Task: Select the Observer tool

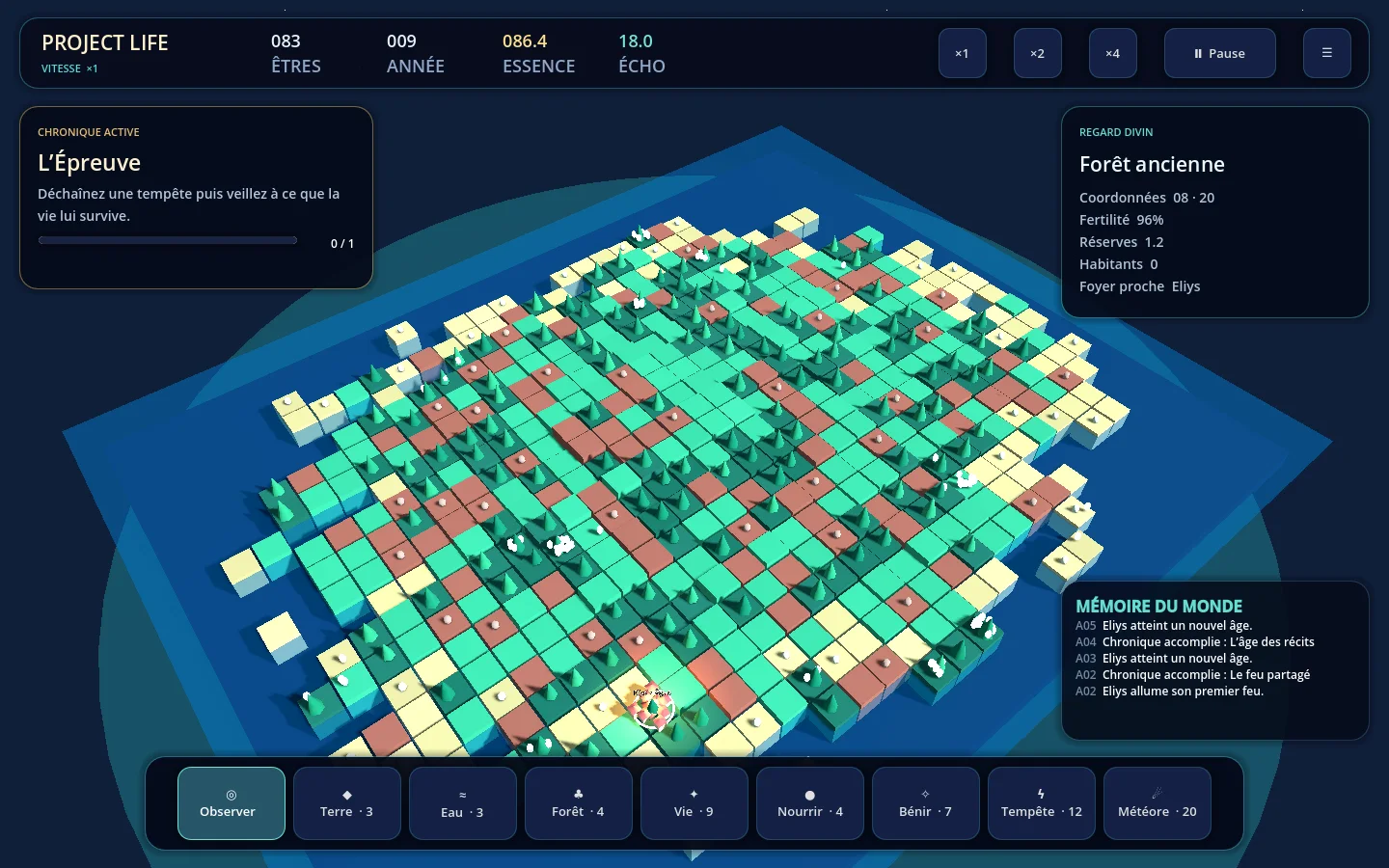Action: tap(231, 803)
